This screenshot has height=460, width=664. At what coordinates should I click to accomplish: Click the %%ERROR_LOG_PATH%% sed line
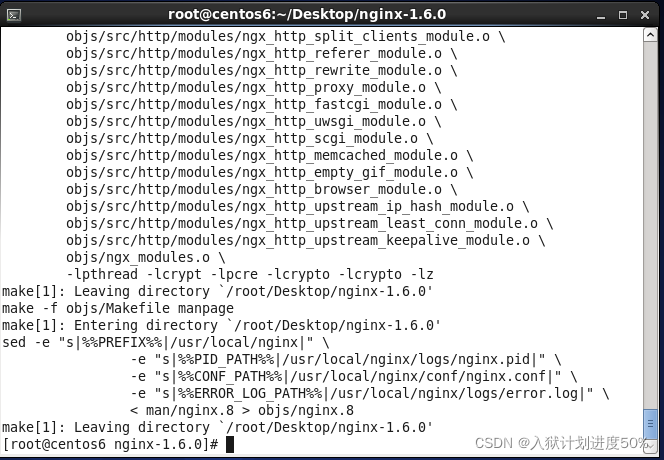(370, 393)
